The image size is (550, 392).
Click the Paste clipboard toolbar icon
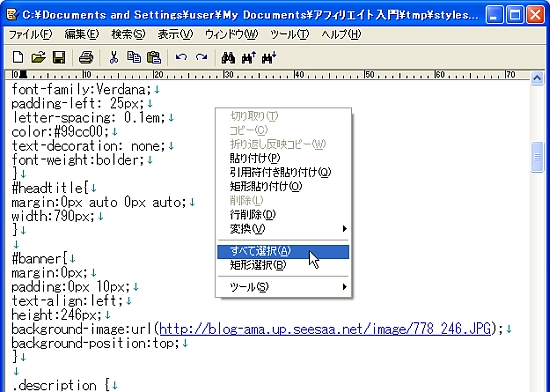click(x=154, y=57)
